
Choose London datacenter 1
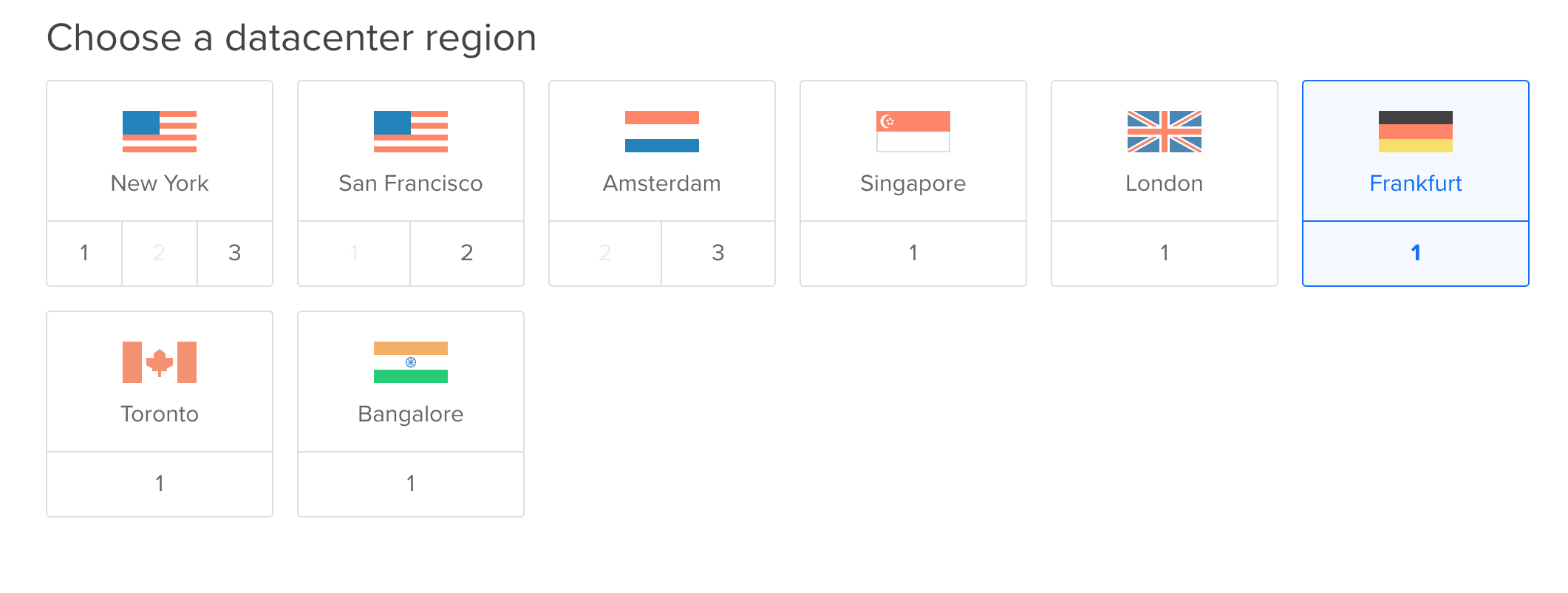point(1165,253)
